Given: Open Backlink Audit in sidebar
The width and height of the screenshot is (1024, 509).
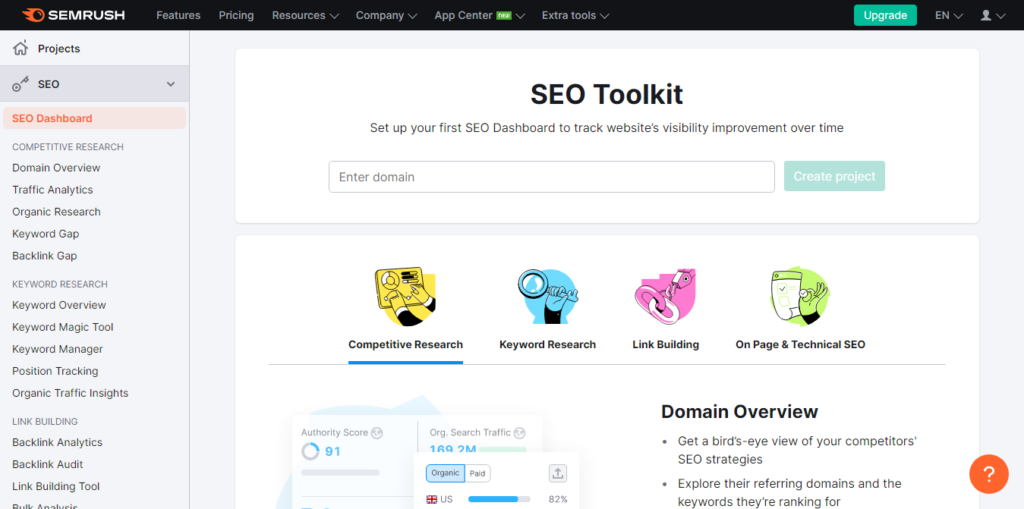Looking at the screenshot, I should pos(48,465).
